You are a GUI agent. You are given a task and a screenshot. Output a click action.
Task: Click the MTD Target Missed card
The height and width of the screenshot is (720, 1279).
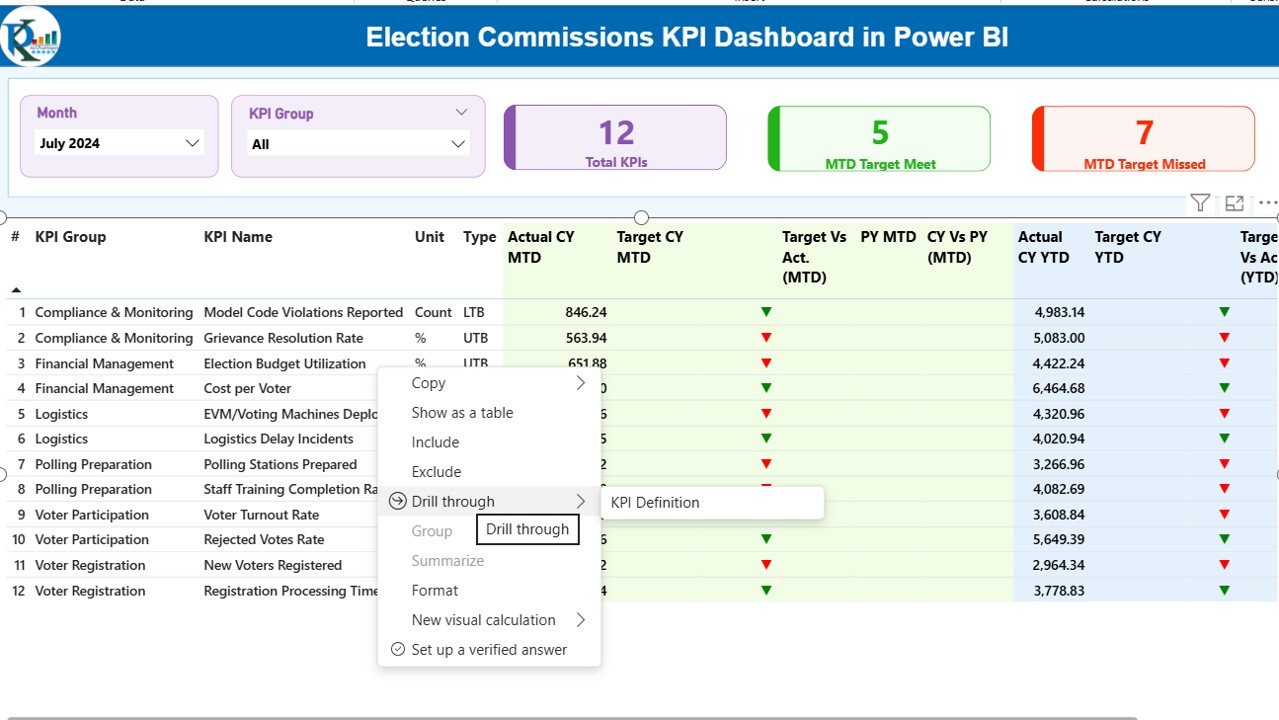tap(1143, 139)
